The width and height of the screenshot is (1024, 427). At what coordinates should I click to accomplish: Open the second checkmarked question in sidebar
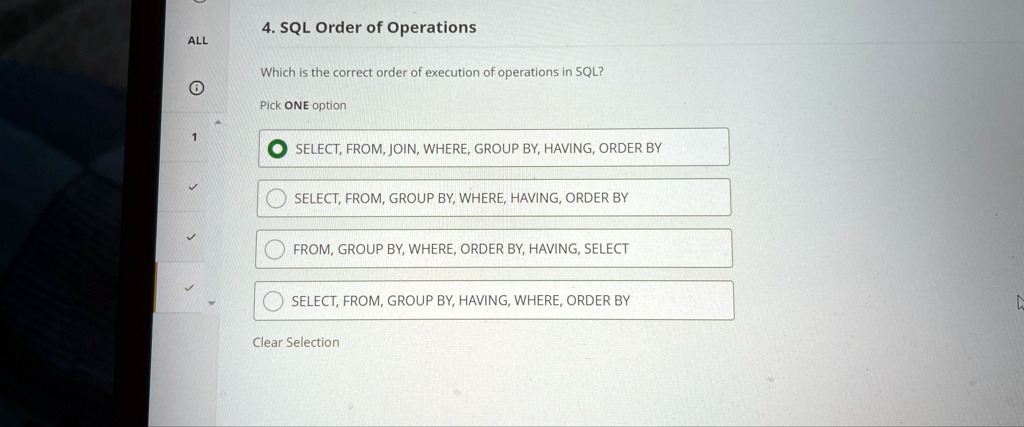[x=194, y=237]
